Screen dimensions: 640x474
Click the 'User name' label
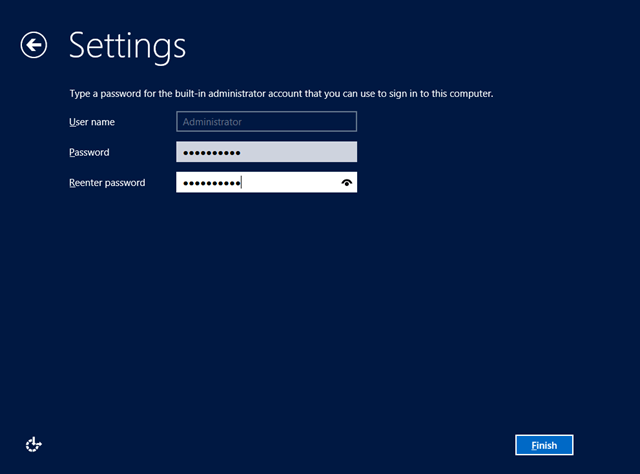pos(92,122)
